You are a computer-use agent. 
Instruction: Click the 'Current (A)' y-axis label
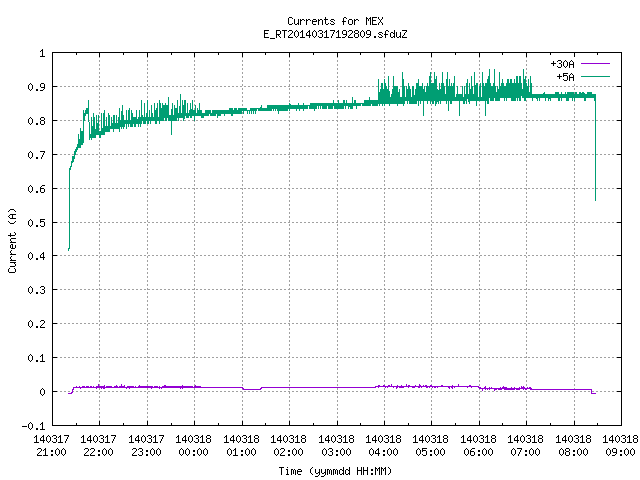coord(12,240)
